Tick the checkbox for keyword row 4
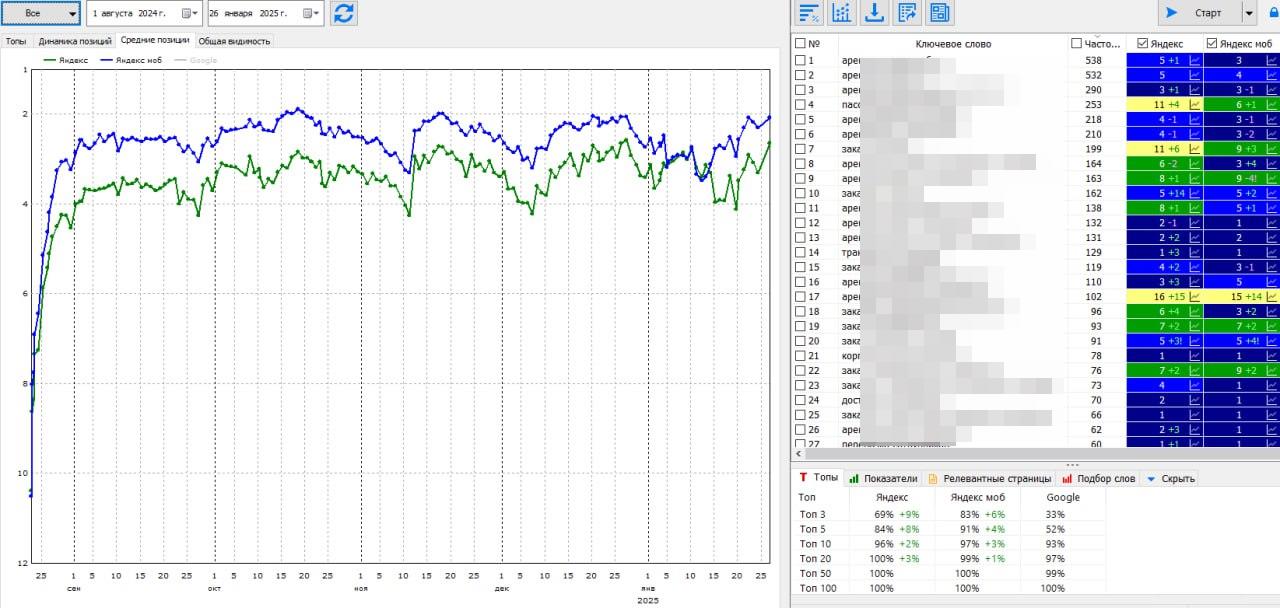The image size is (1280, 608). coord(800,104)
